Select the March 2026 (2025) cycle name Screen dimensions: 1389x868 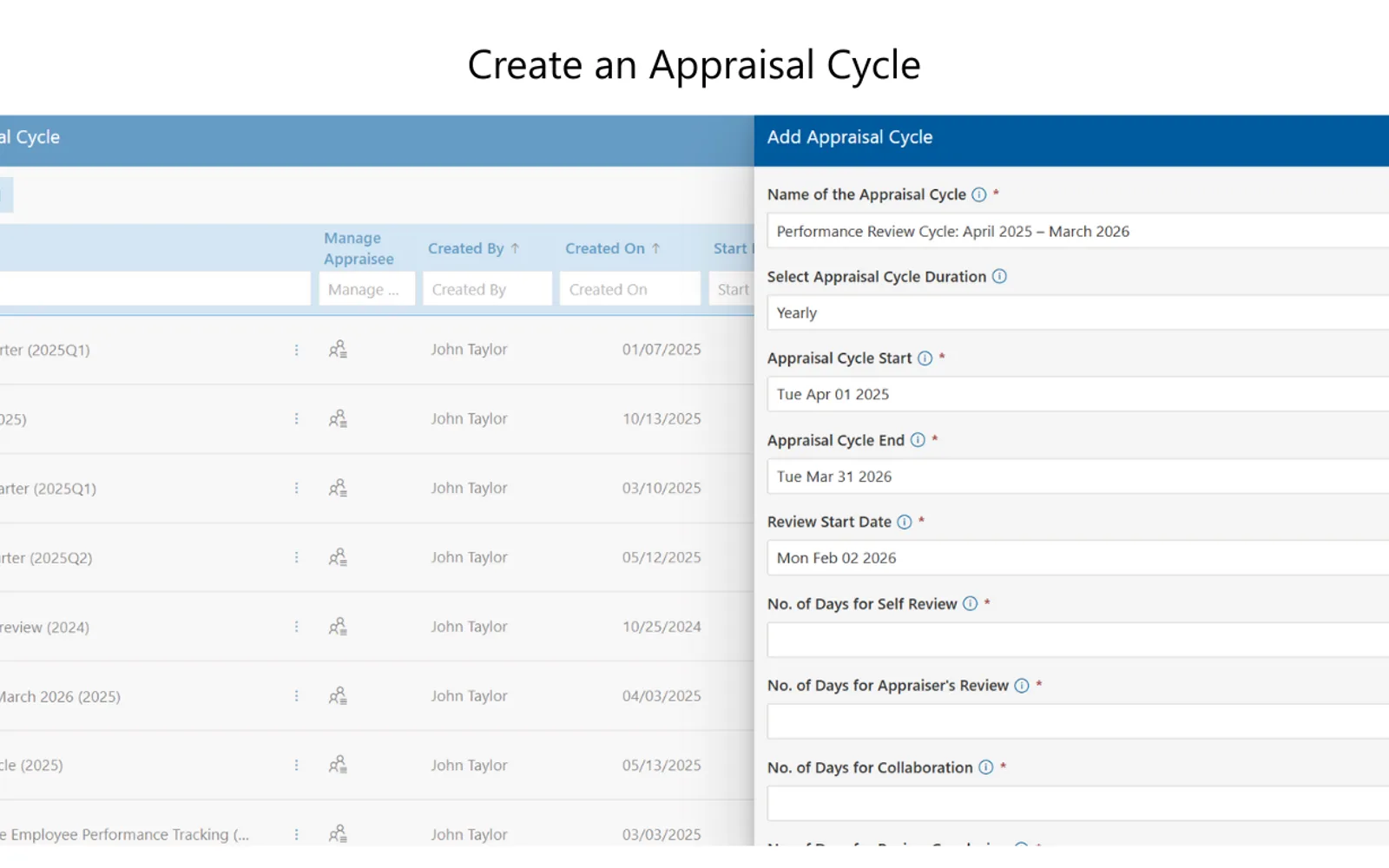click(60, 696)
